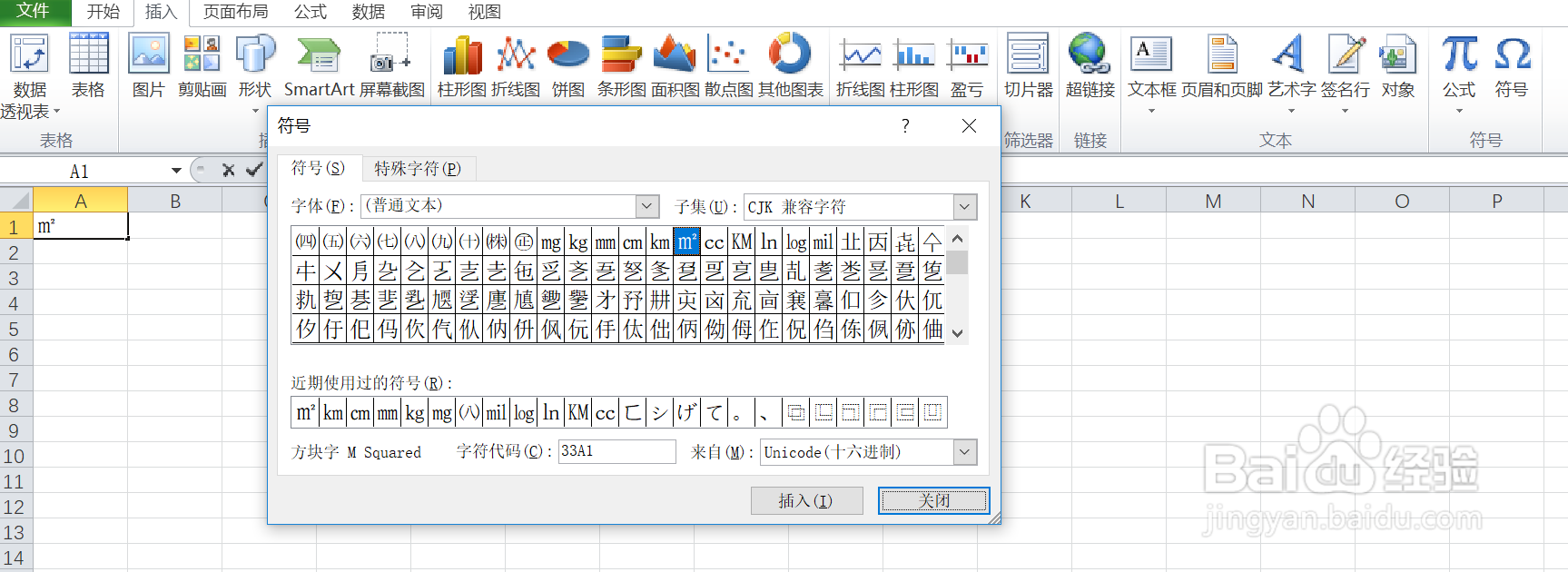Confirm entry with the formula bar checkmark
The image size is (1568, 572).
click(254, 170)
